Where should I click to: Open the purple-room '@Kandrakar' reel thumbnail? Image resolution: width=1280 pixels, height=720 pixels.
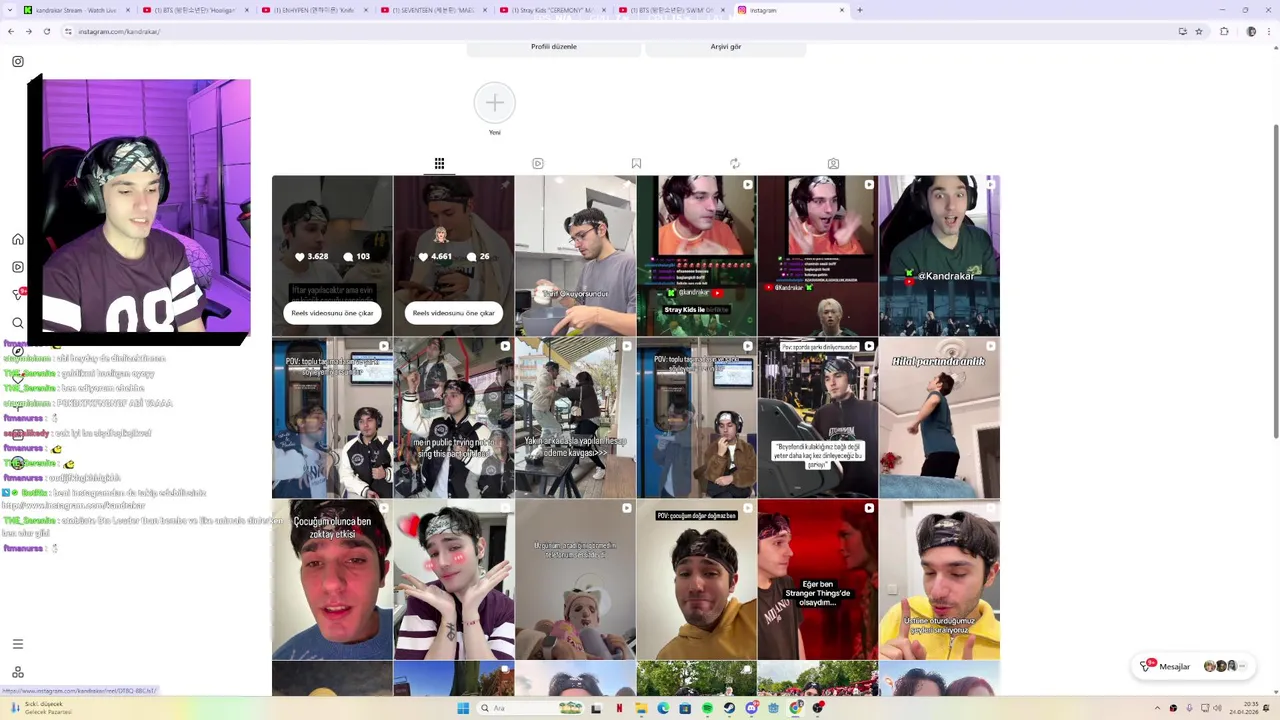click(x=939, y=256)
